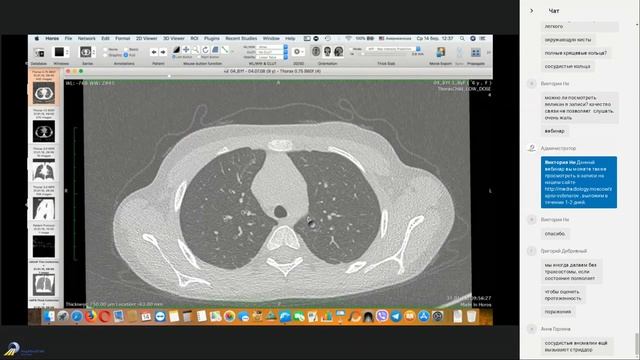Open App Store from the Dock

424,316
